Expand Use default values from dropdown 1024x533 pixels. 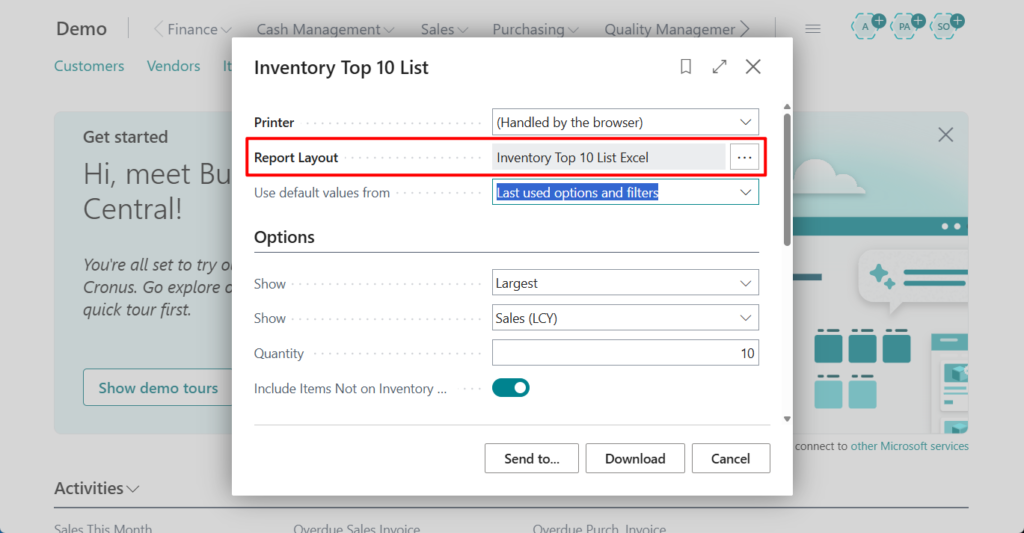point(625,192)
